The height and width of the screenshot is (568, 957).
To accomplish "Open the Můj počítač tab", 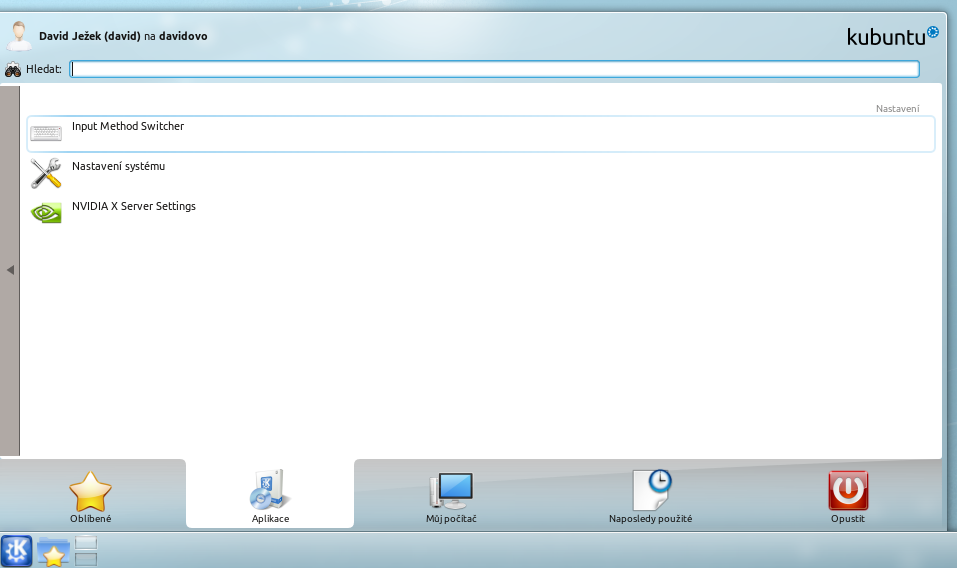I will [x=451, y=495].
